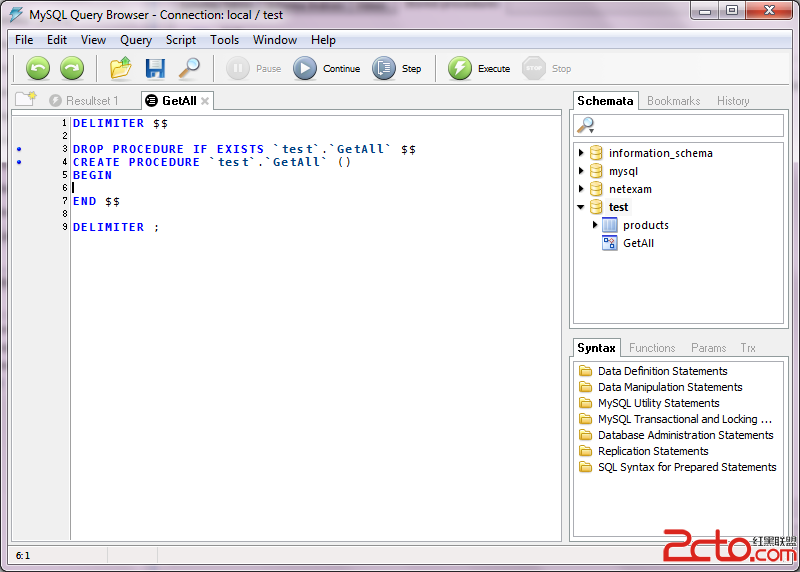800x572 pixels.
Task: Switch to the Bookmarks tab
Action: (673, 101)
